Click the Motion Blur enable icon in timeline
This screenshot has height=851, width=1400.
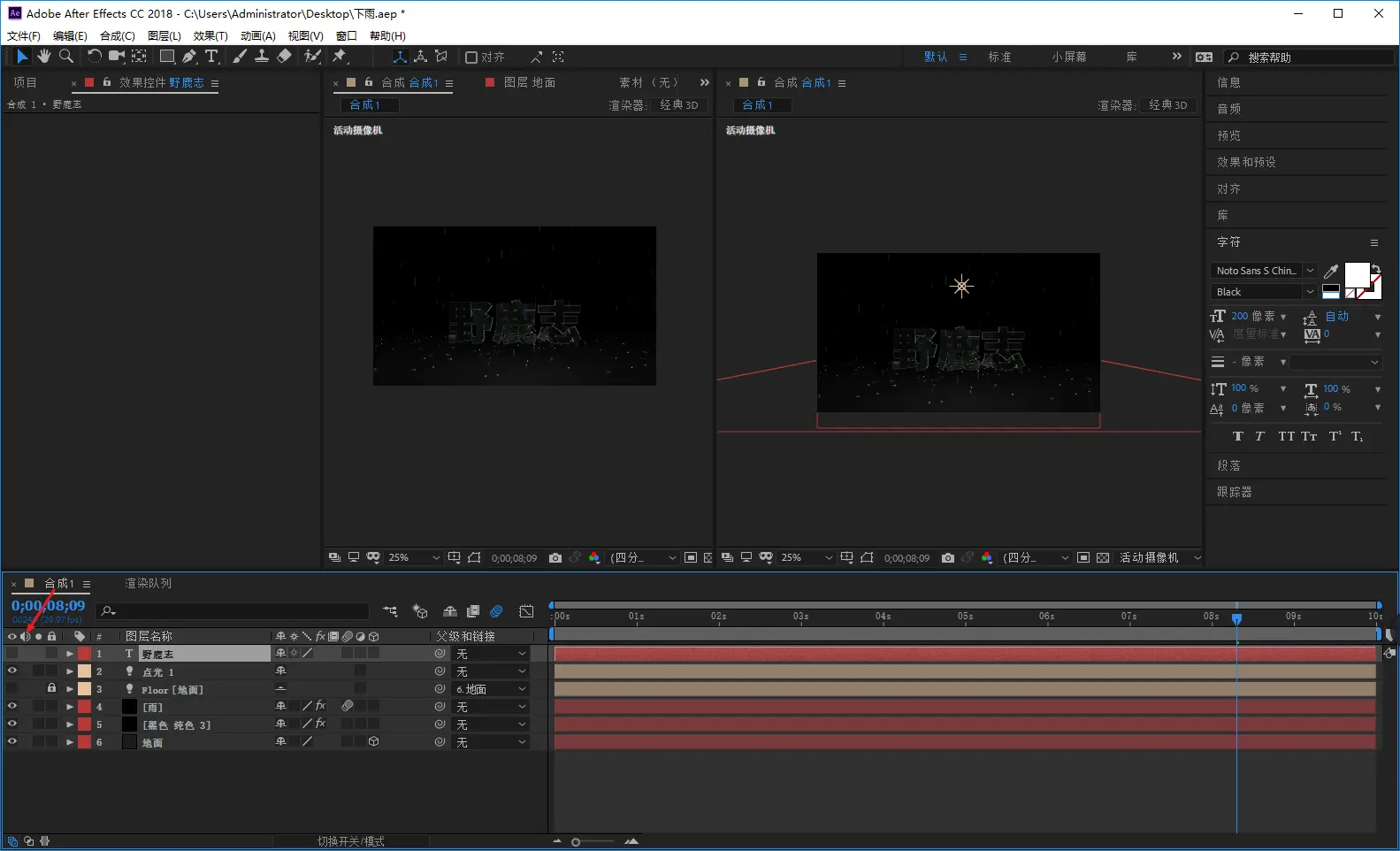coord(496,611)
